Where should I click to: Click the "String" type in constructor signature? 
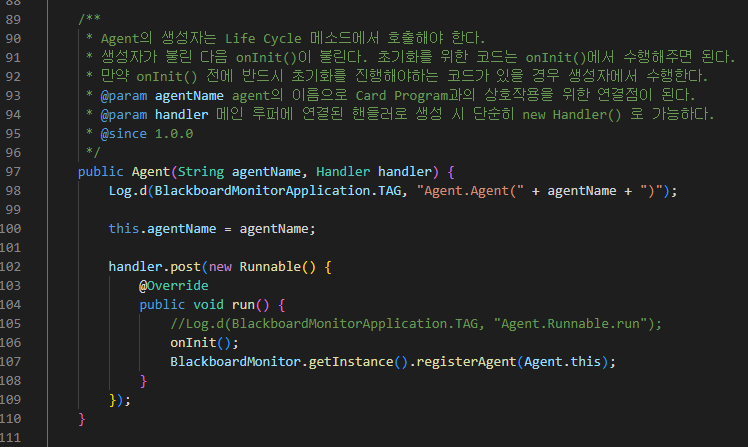coord(201,172)
